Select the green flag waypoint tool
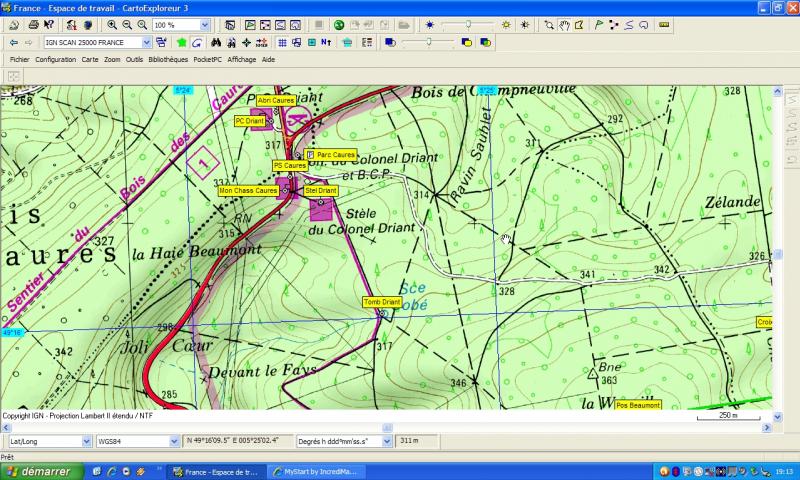 599,24
